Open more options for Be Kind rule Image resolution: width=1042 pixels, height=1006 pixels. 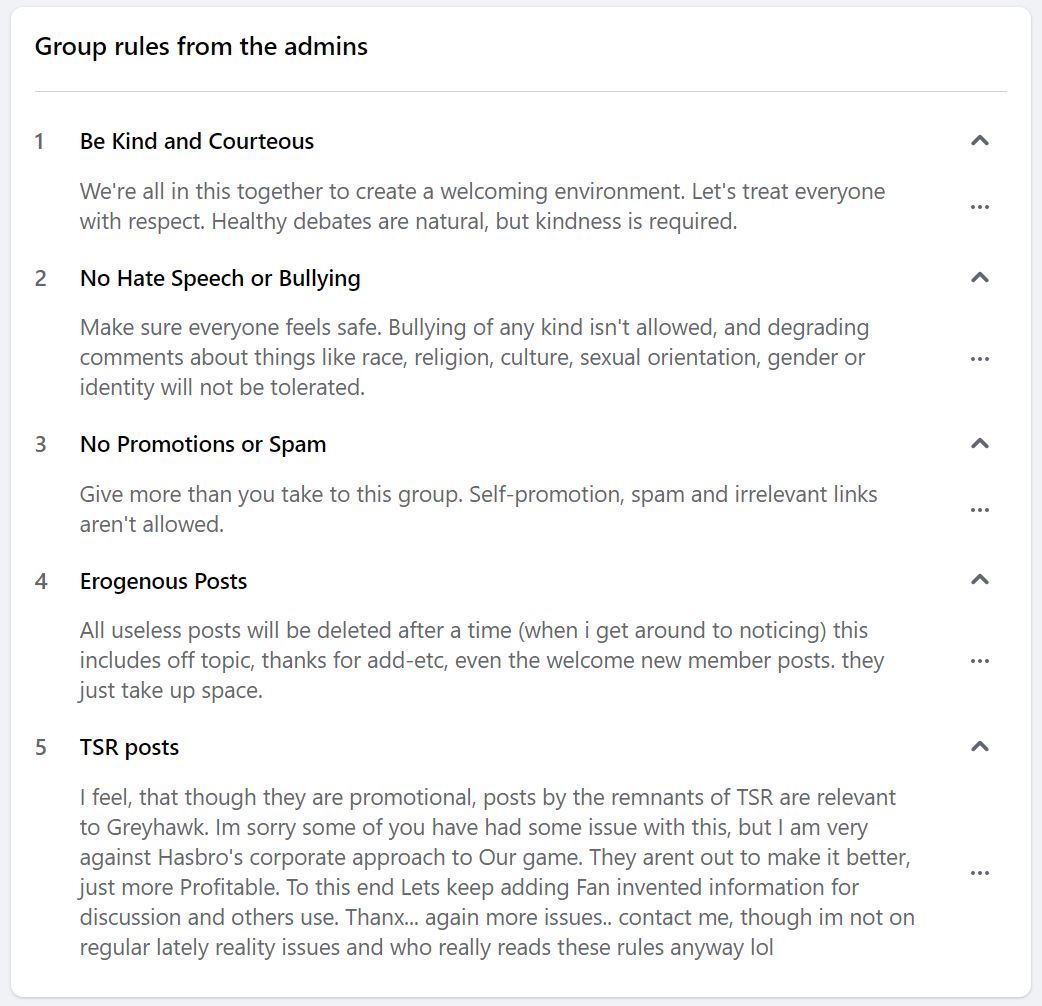point(980,207)
